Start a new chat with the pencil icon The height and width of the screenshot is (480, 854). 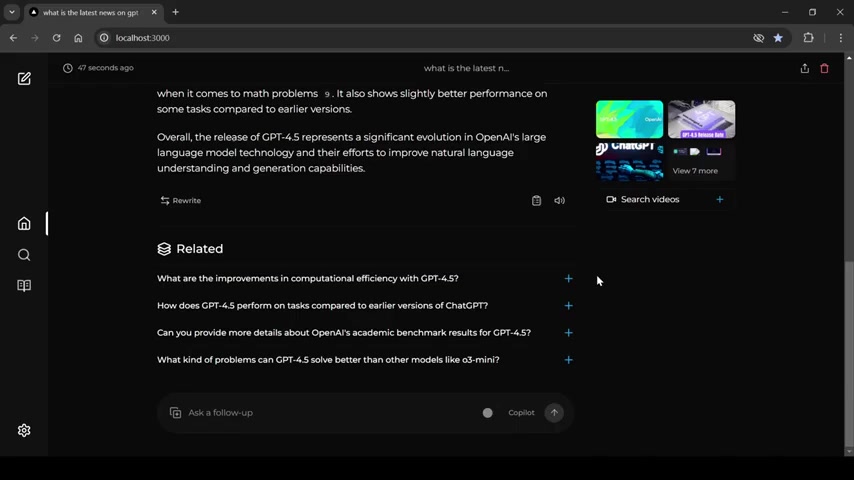[24, 78]
